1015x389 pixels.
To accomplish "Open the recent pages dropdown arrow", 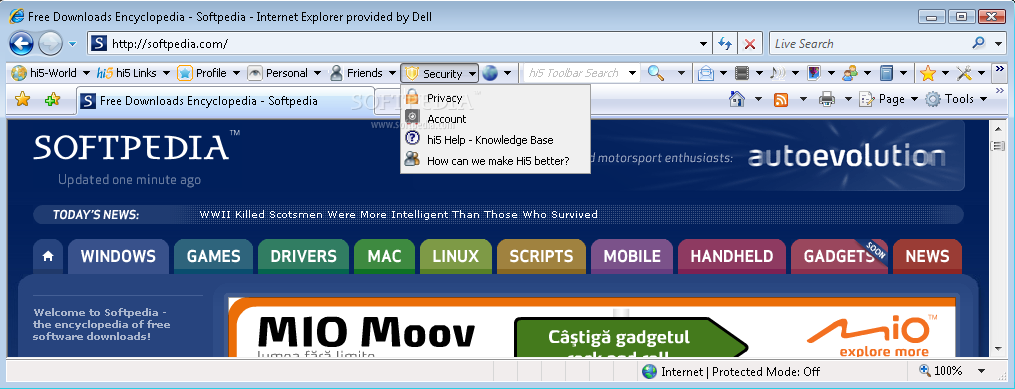I will pos(72,45).
